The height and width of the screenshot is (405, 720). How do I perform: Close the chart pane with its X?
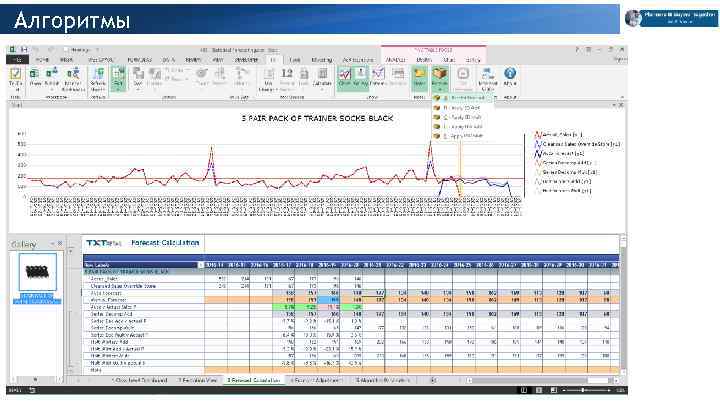tap(621, 105)
